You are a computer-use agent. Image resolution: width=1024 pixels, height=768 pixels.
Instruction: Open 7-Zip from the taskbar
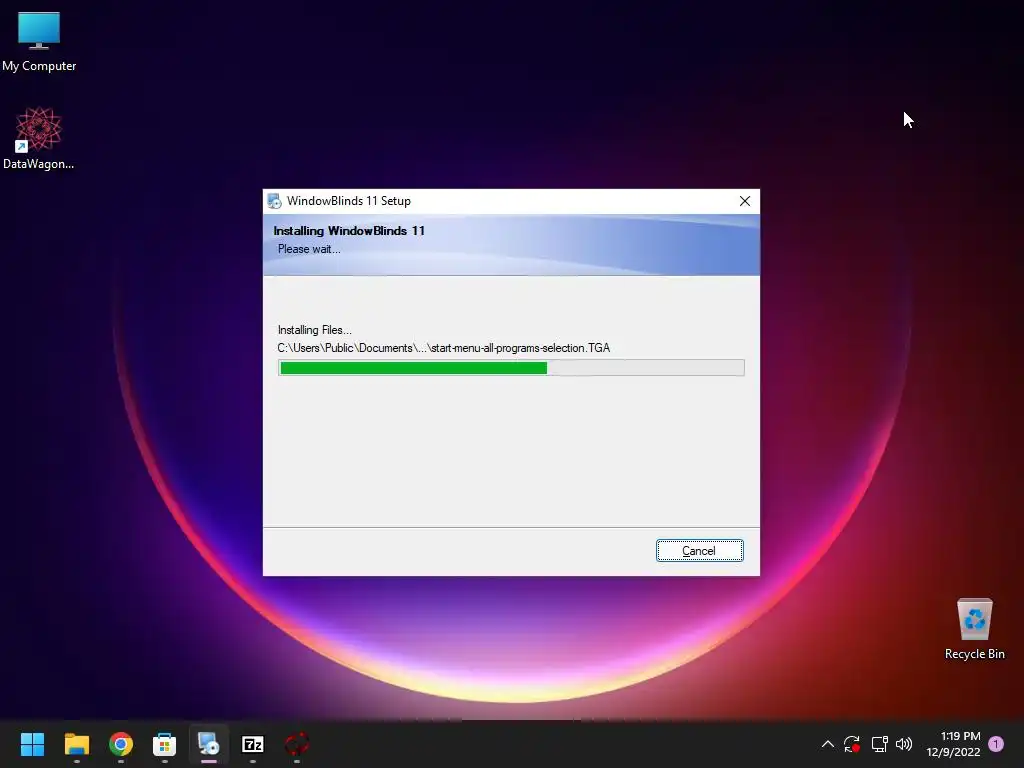coord(253,744)
